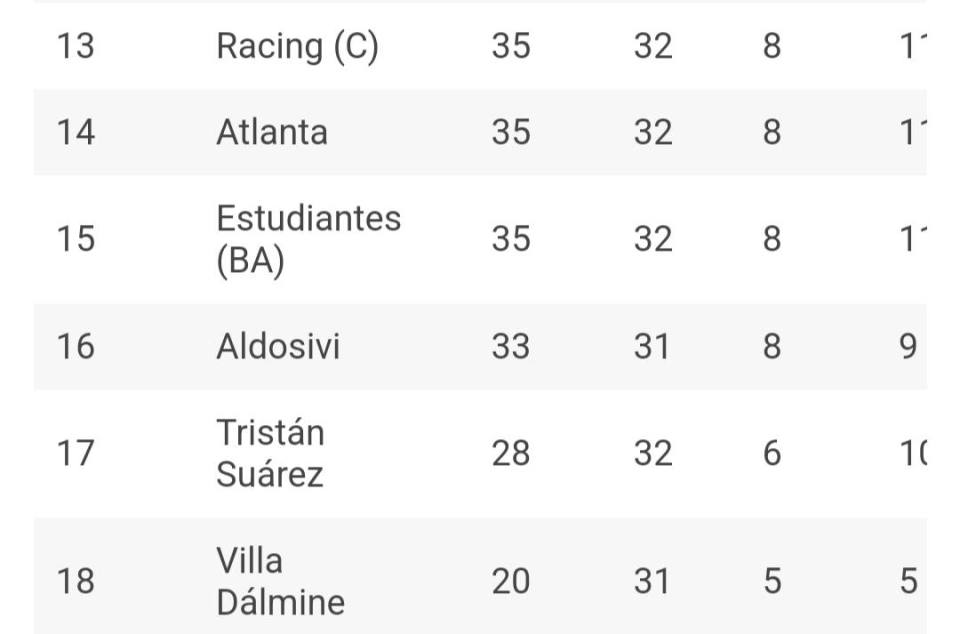Select position number 14 in the standings
This screenshot has width=960, height=634.
pos(76,132)
